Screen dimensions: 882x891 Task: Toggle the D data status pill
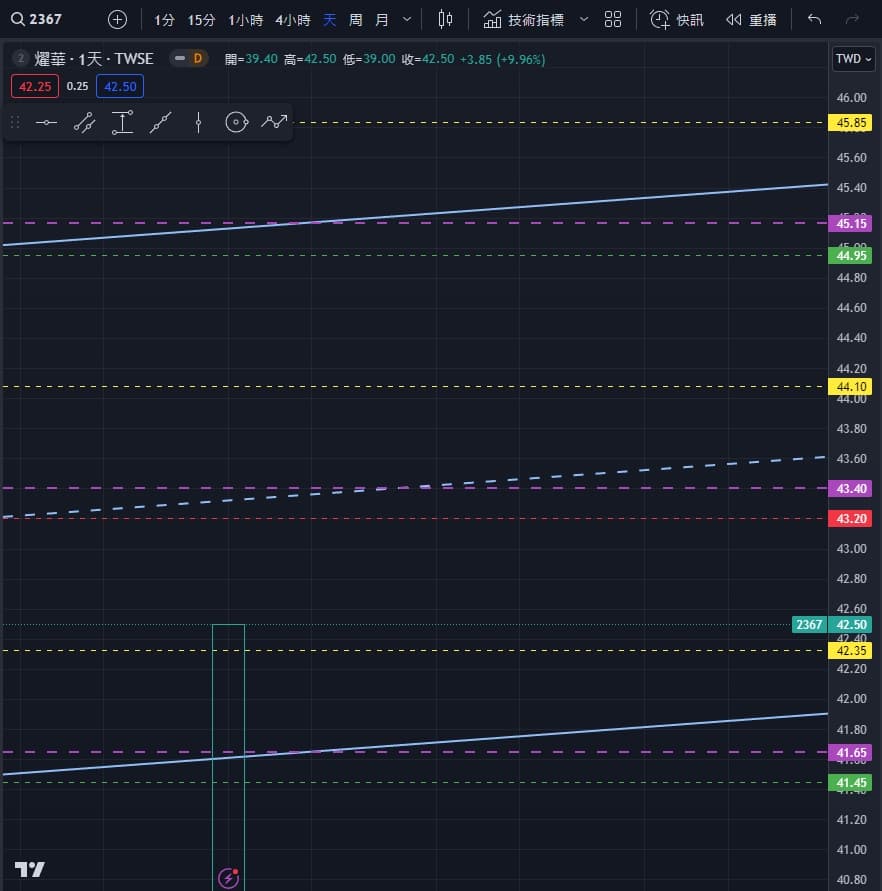click(187, 59)
